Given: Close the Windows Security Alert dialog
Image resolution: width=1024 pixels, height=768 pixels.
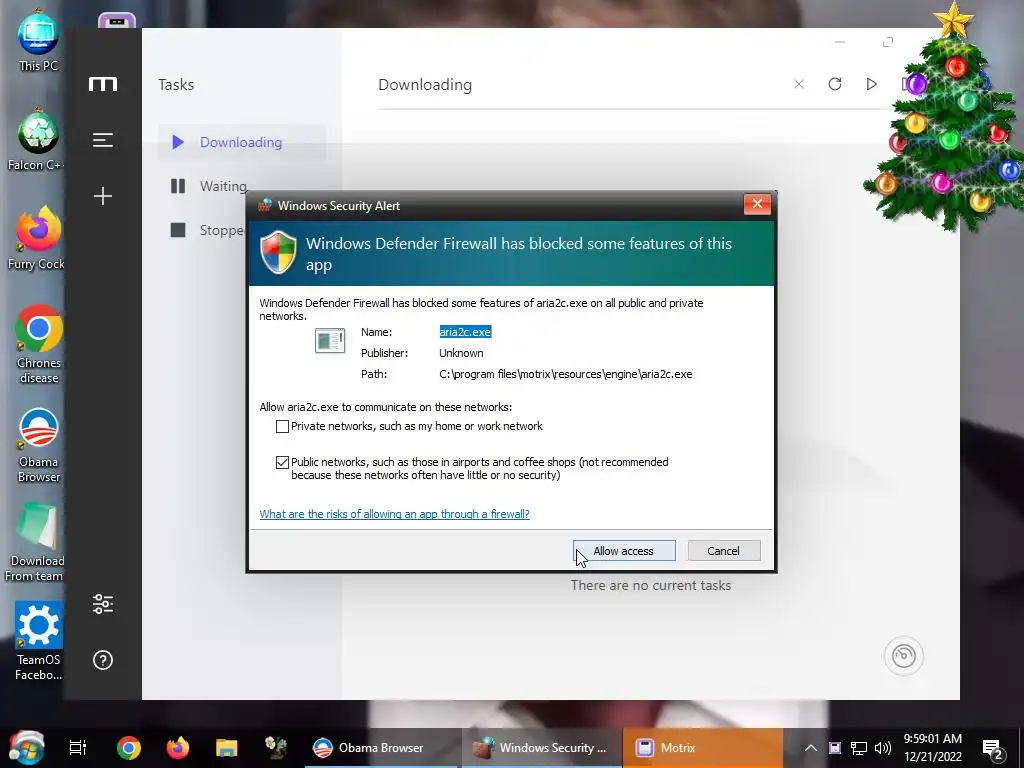Looking at the screenshot, I should click(x=757, y=204).
